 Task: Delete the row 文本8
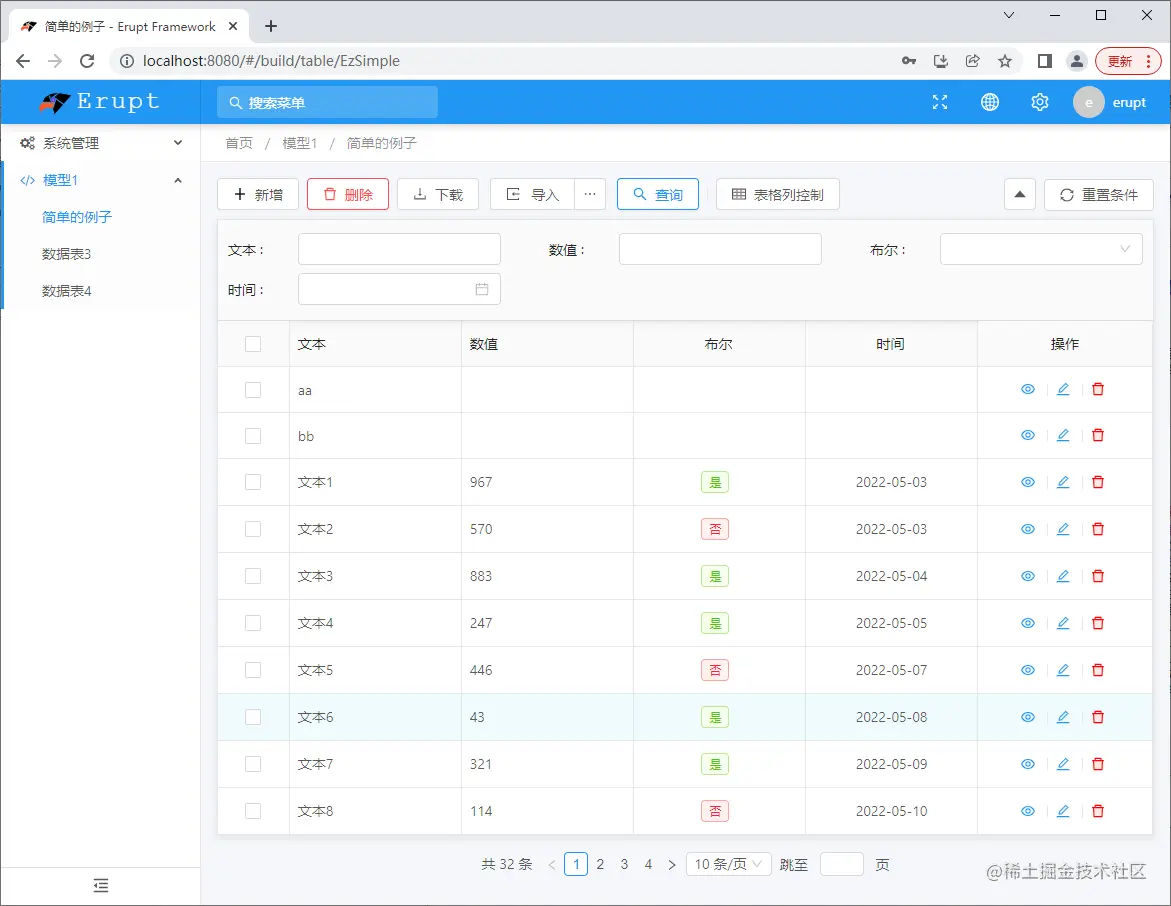1098,811
